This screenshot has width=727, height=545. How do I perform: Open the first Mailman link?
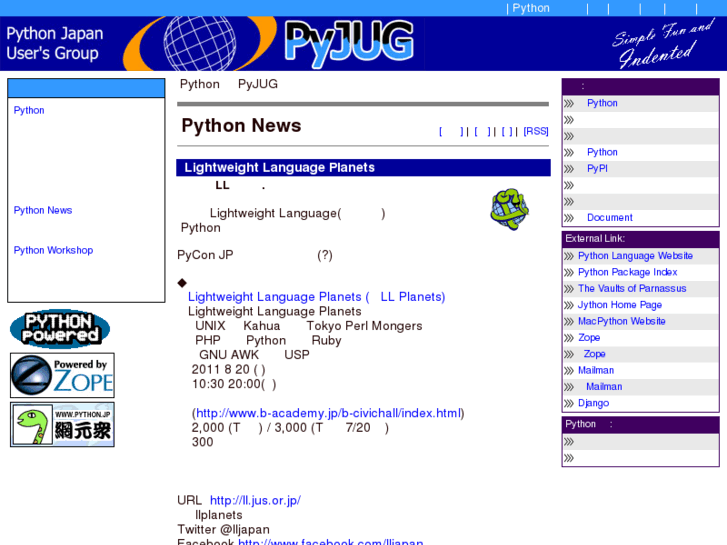(596, 370)
